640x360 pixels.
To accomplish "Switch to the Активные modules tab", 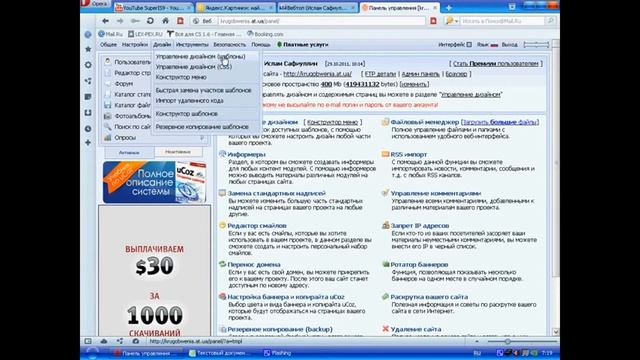I will click(129, 152).
